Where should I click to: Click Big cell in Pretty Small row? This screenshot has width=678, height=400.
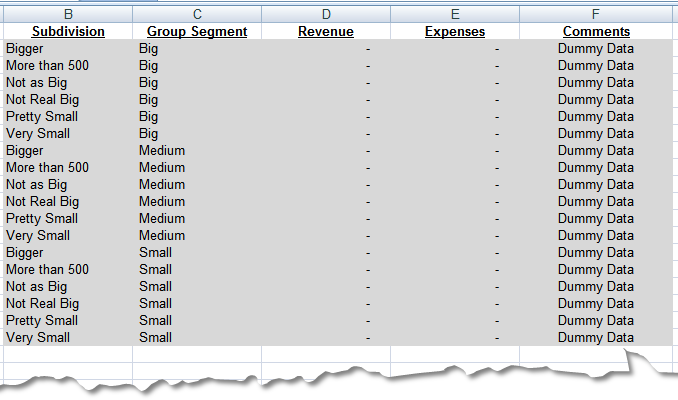197,116
